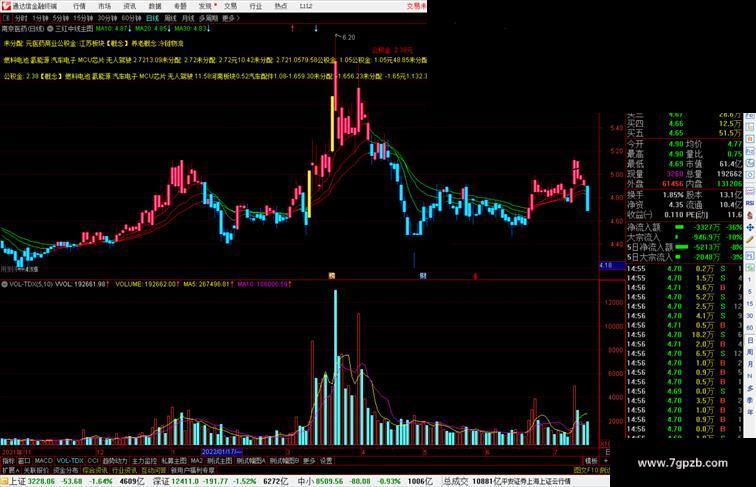Click 窗口 tab in bottom bar
This screenshot has width=756, height=487.
[24, 461]
